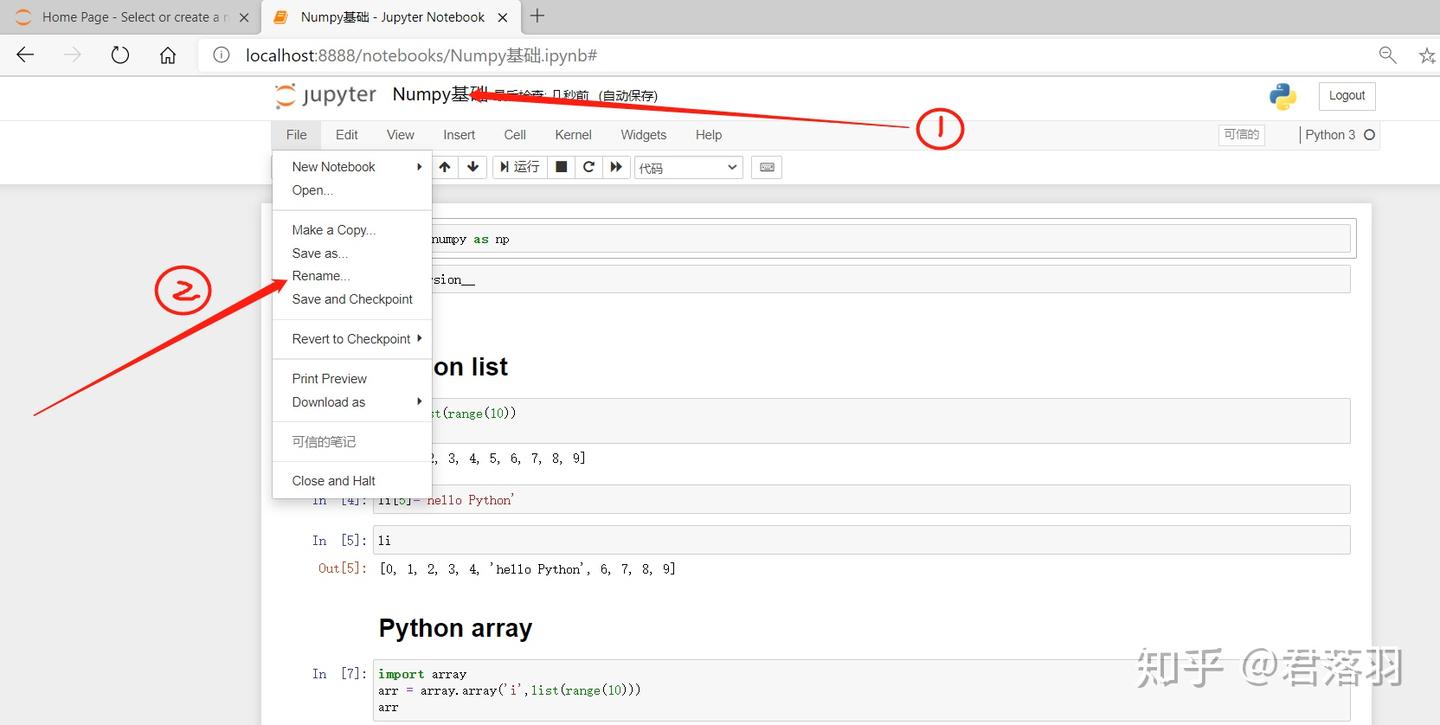Click the kernel status circle beside Python 3
Image resolution: width=1440 pixels, height=725 pixels.
coord(1368,134)
